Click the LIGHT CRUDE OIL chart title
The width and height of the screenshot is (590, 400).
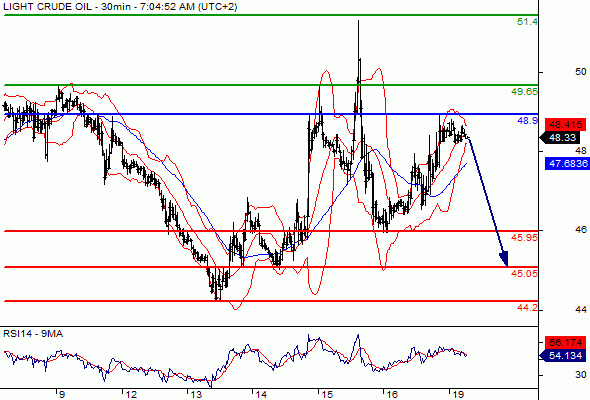[x=47, y=7]
